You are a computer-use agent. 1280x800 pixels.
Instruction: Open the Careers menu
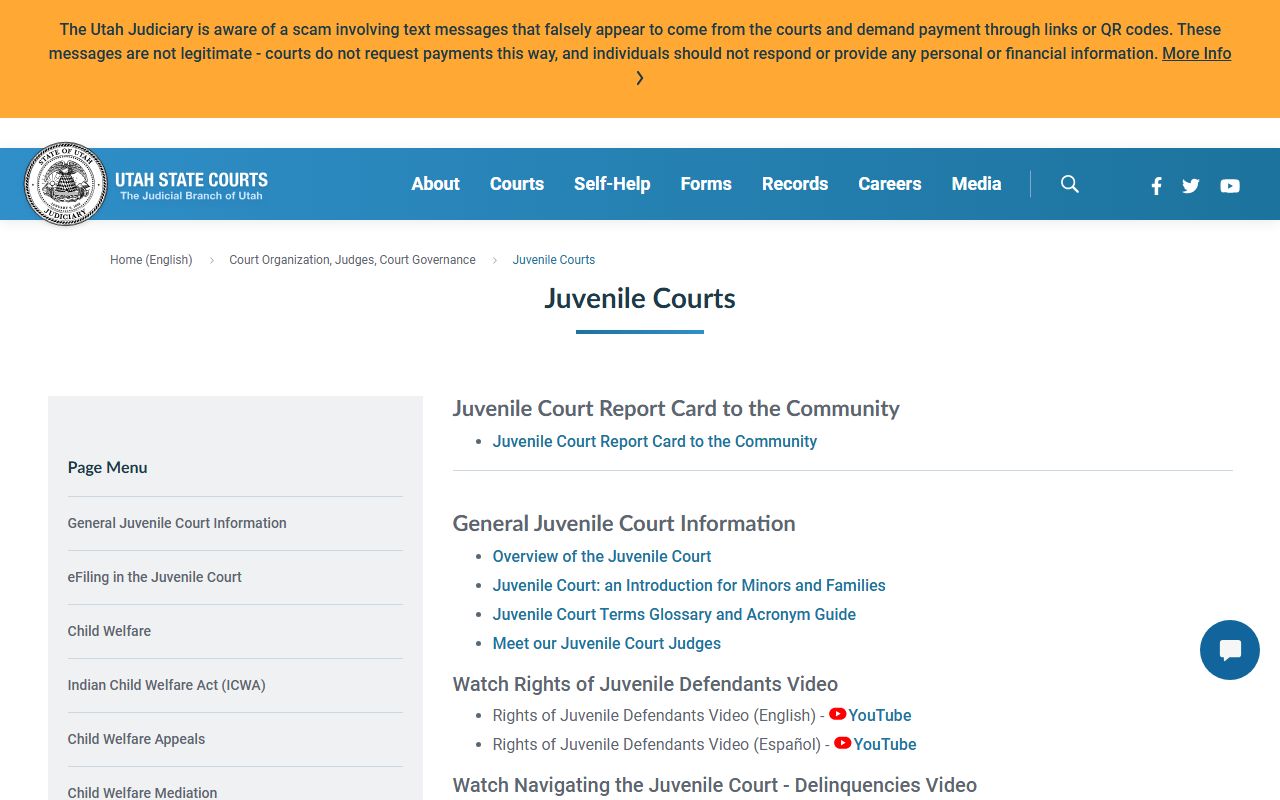click(x=890, y=184)
